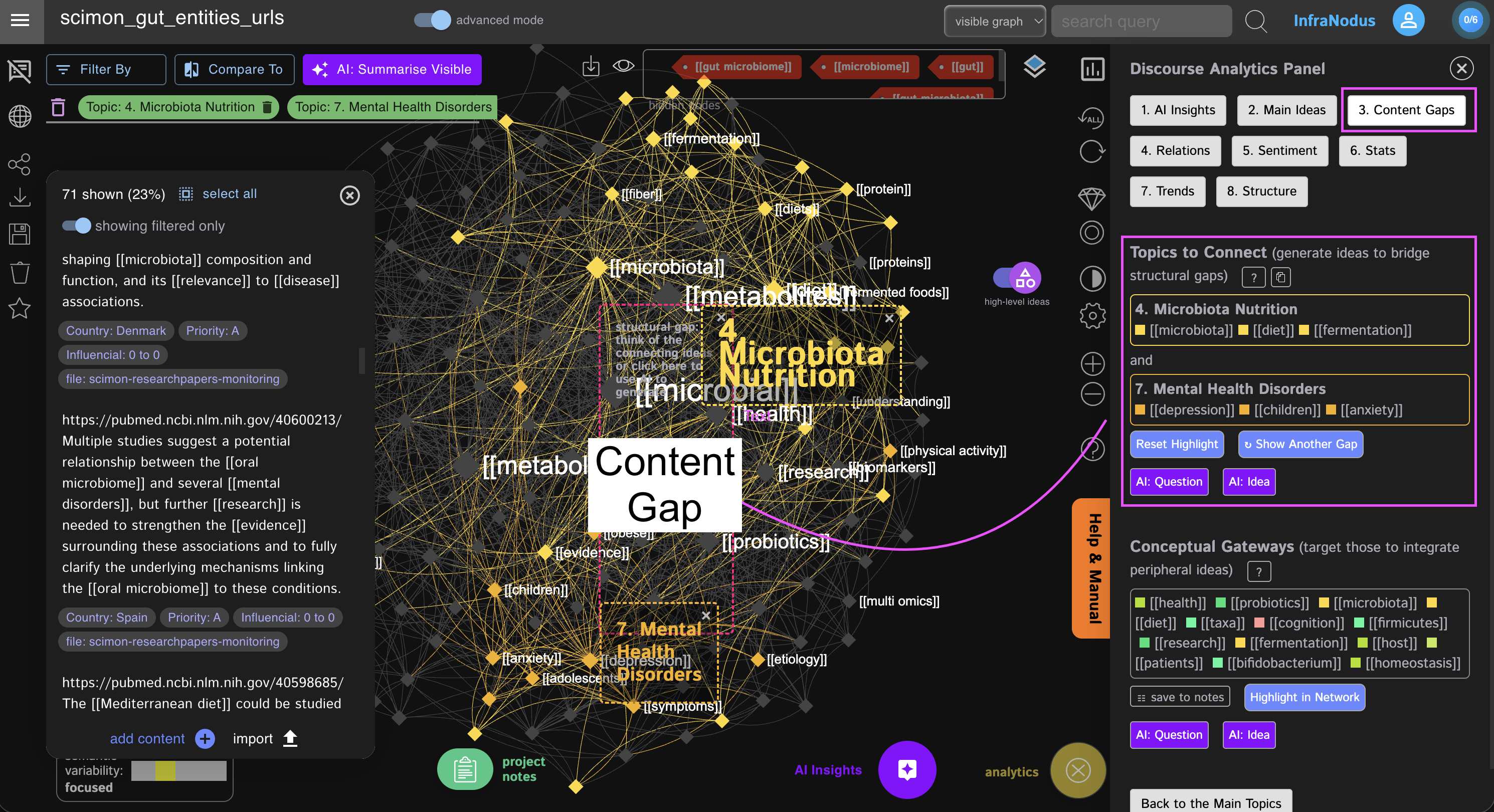Click the save floppy disk icon
The width and height of the screenshot is (1494, 812).
click(x=20, y=234)
